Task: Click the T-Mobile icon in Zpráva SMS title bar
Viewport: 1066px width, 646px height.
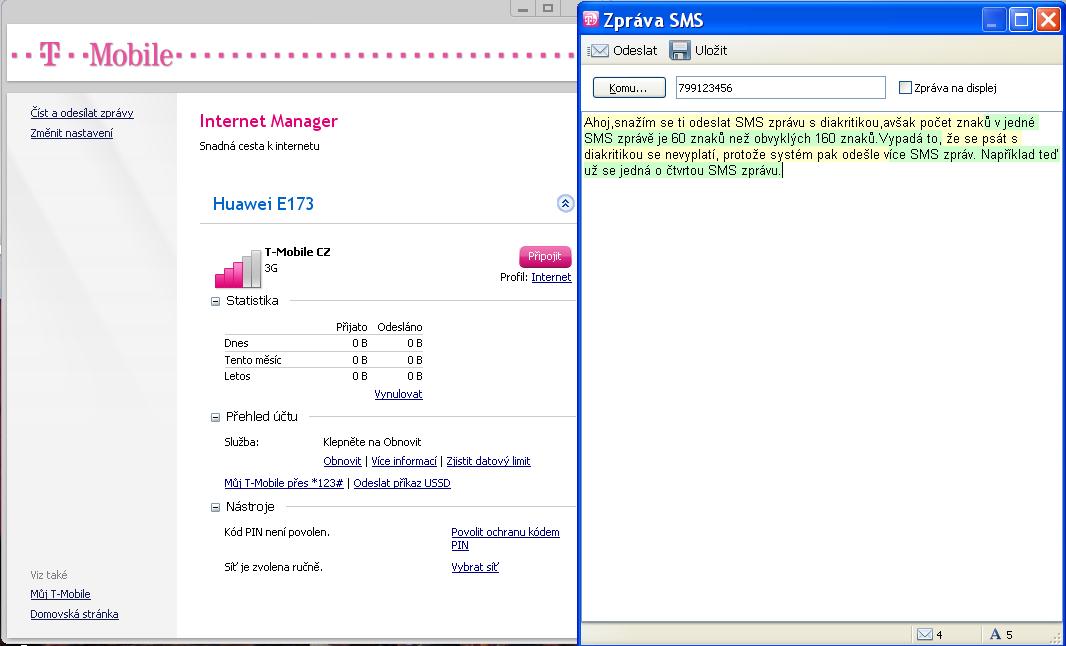Action: [x=591, y=20]
